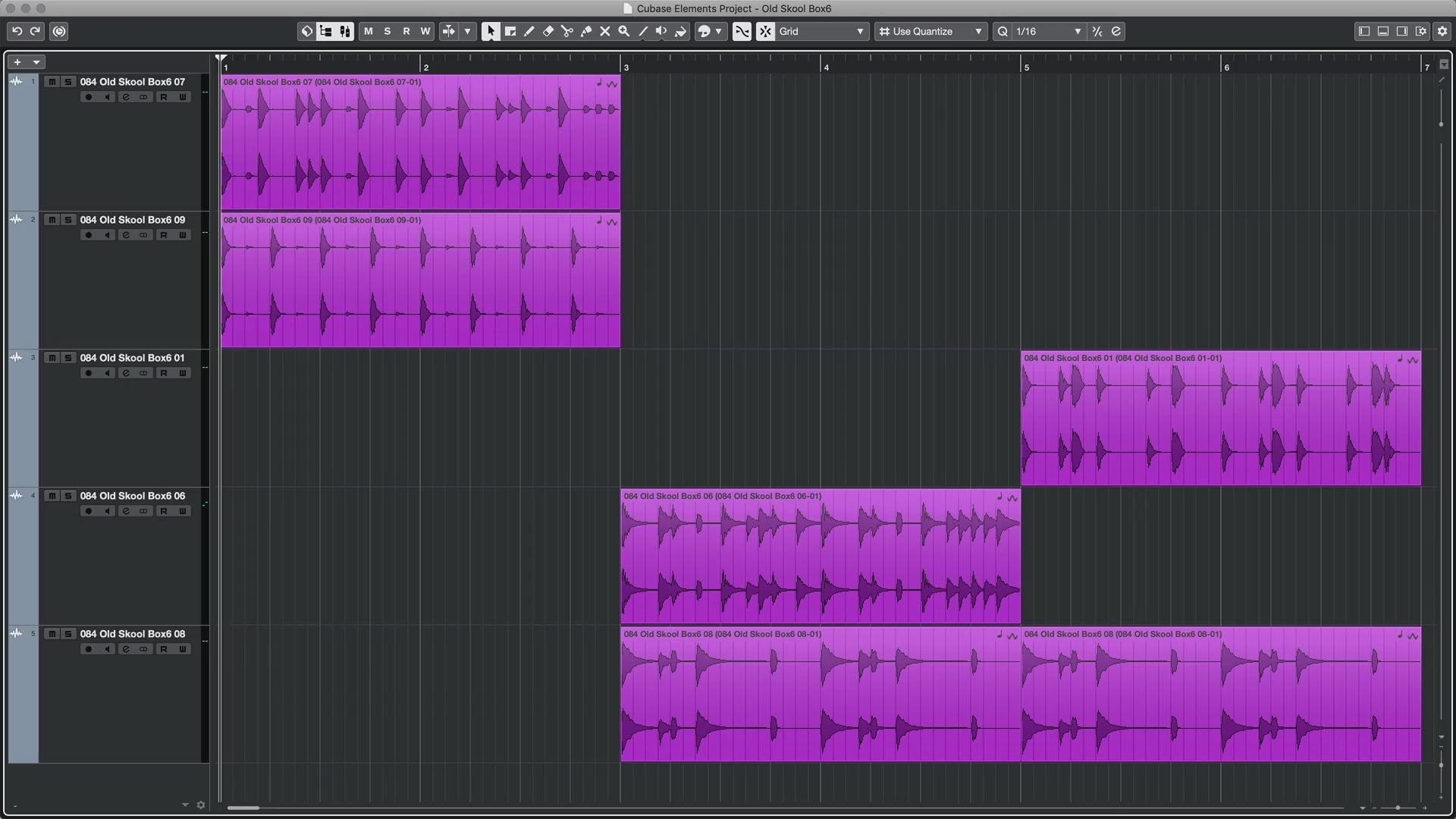1456x819 pixels.
Task: Select the Mute X tool
Action: point(605,31)
